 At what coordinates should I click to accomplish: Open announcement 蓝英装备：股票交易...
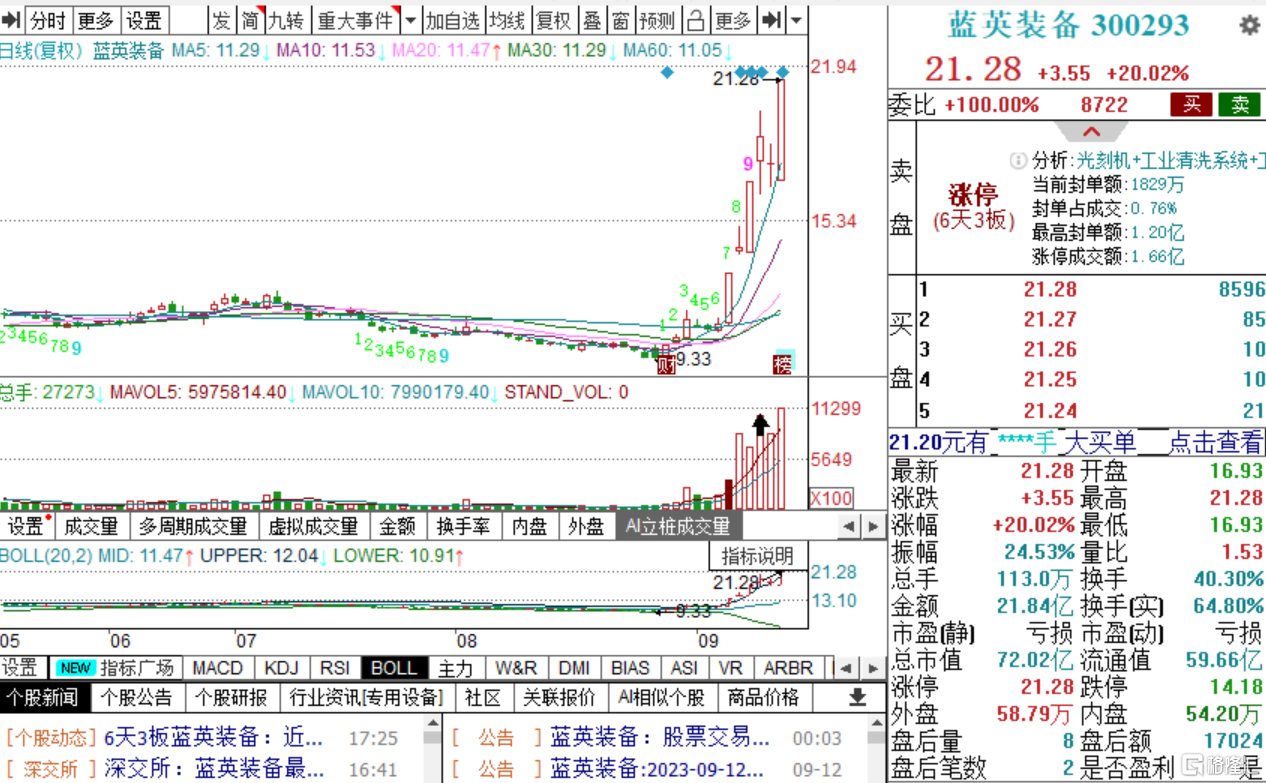pos(660,738)
